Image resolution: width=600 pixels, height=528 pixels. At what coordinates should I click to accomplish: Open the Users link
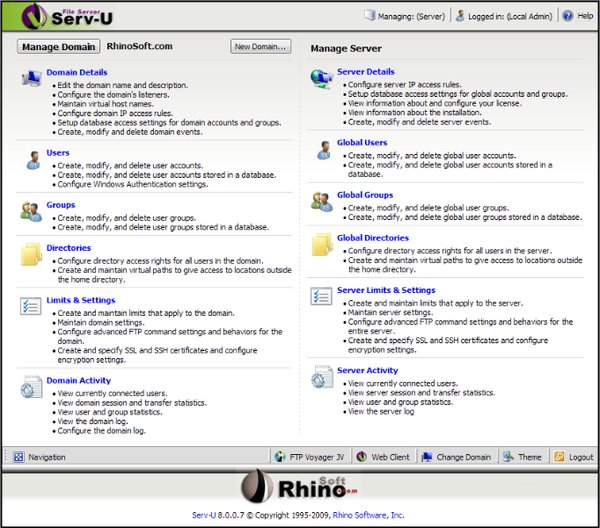coord(58,153)
